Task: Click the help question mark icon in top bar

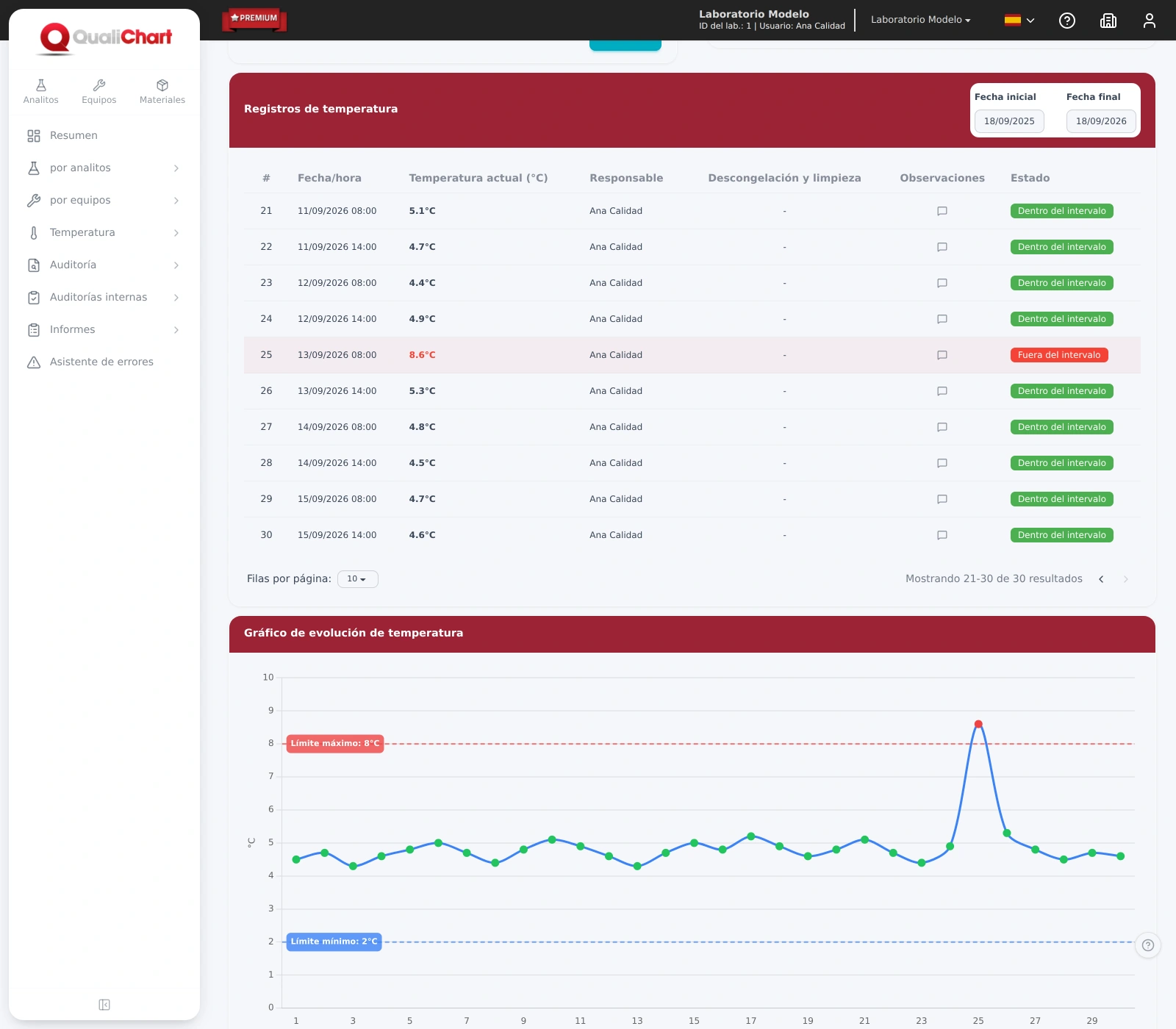Action: [1067, 21]
